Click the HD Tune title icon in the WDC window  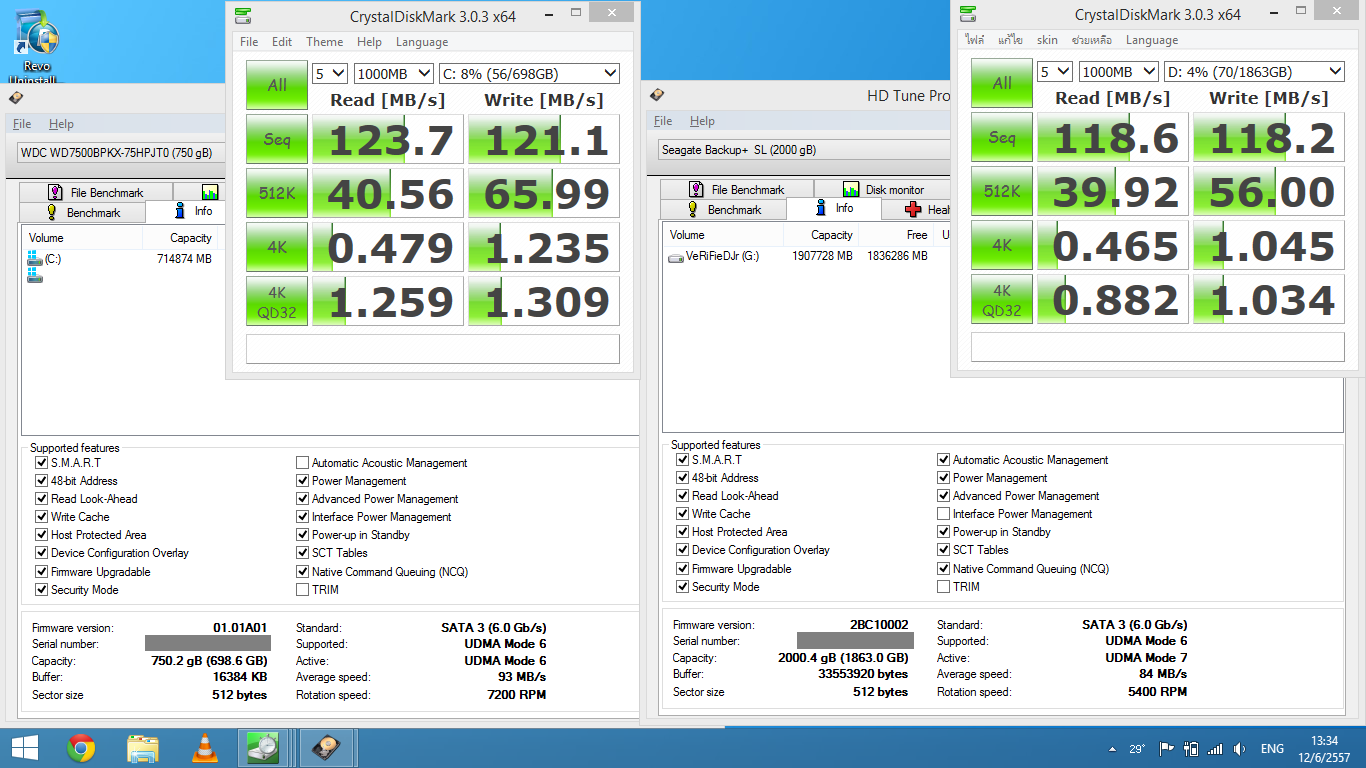(x=16, y=97)
